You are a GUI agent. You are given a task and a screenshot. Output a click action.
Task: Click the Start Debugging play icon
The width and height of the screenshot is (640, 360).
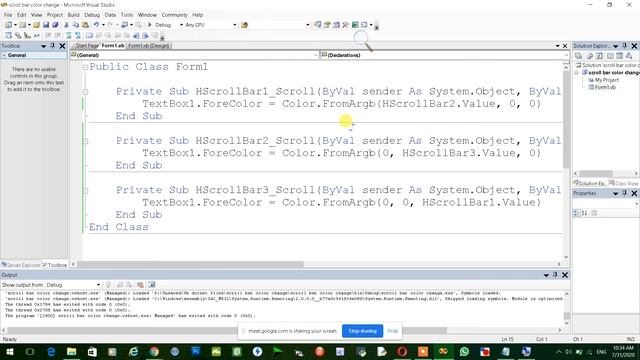pyautogui.click(x=150, y=25)
